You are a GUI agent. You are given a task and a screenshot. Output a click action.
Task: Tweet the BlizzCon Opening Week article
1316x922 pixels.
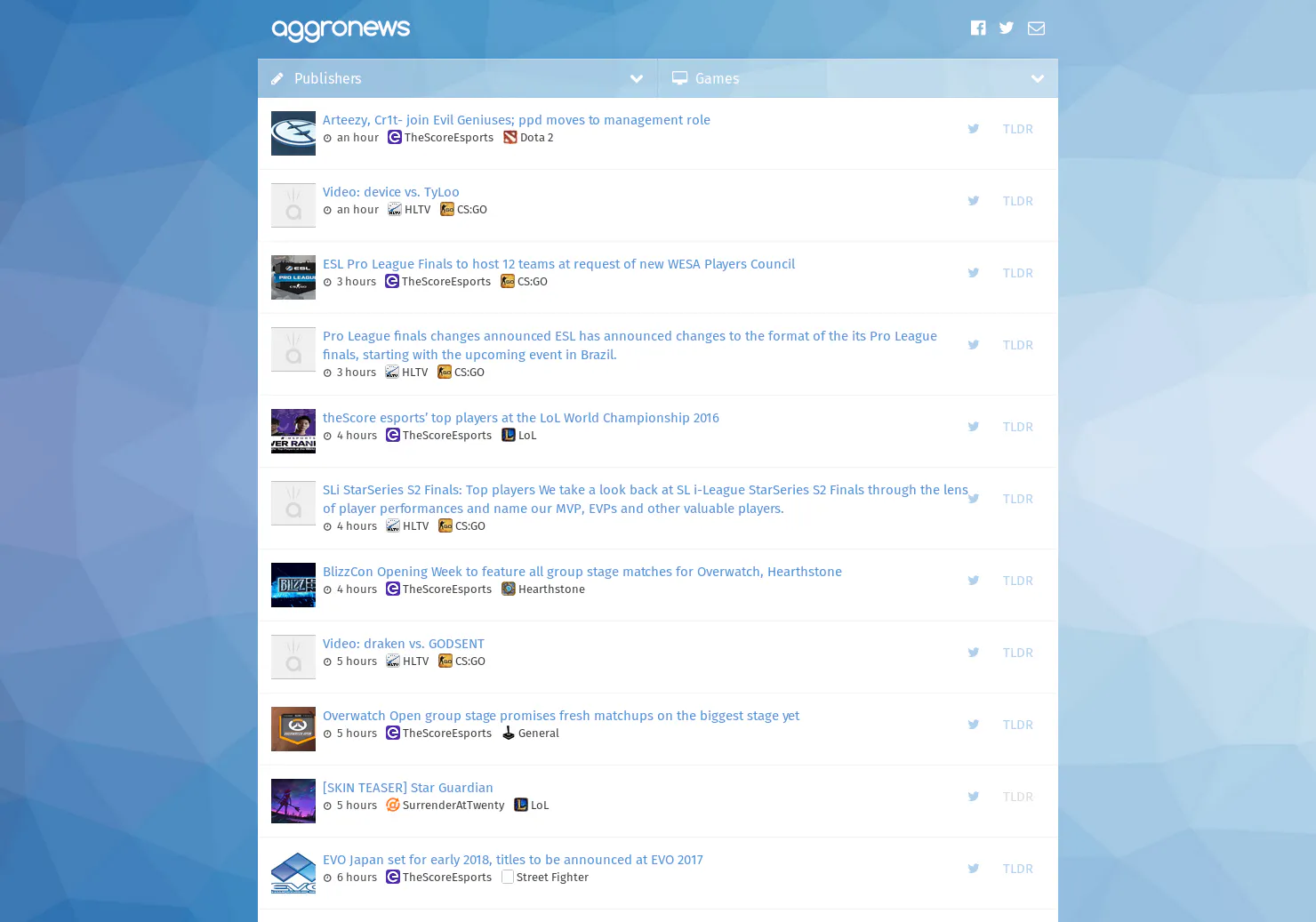point(974,581)
